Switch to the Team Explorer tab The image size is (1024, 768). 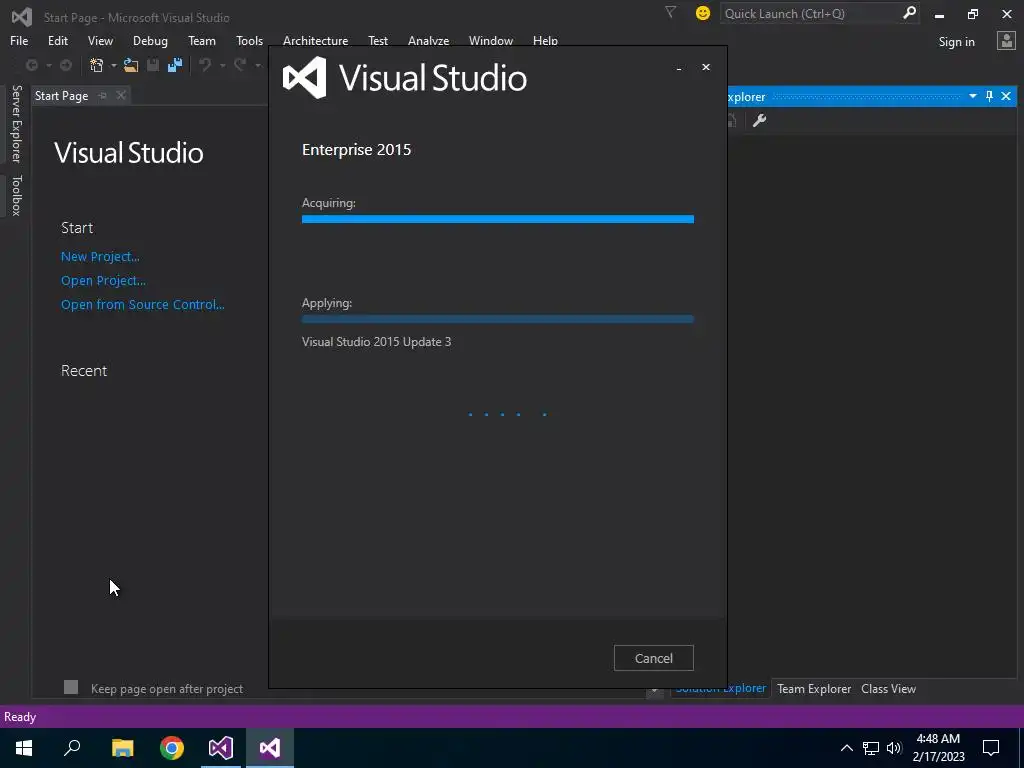point(814,688)
